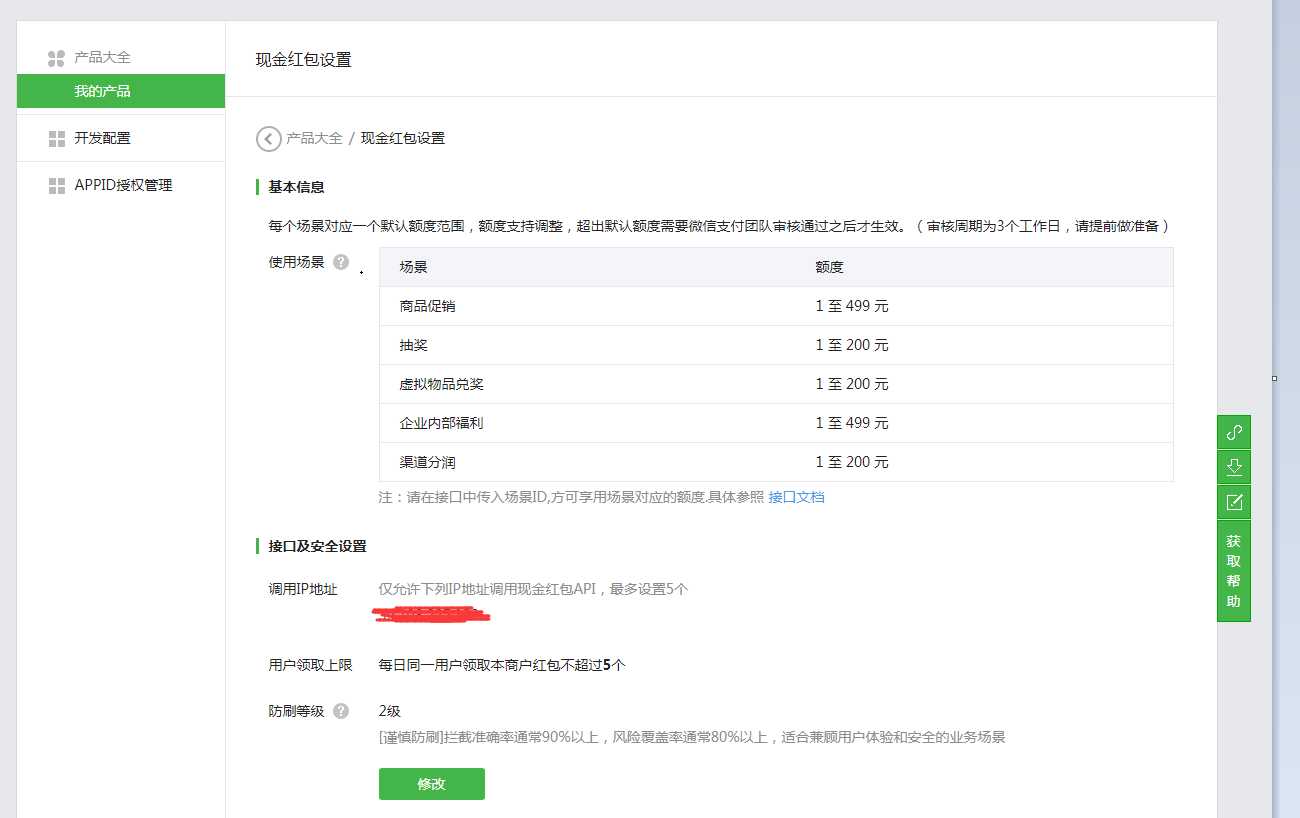
Task: Select 我的产品 in the left menu
Action: 121,91
